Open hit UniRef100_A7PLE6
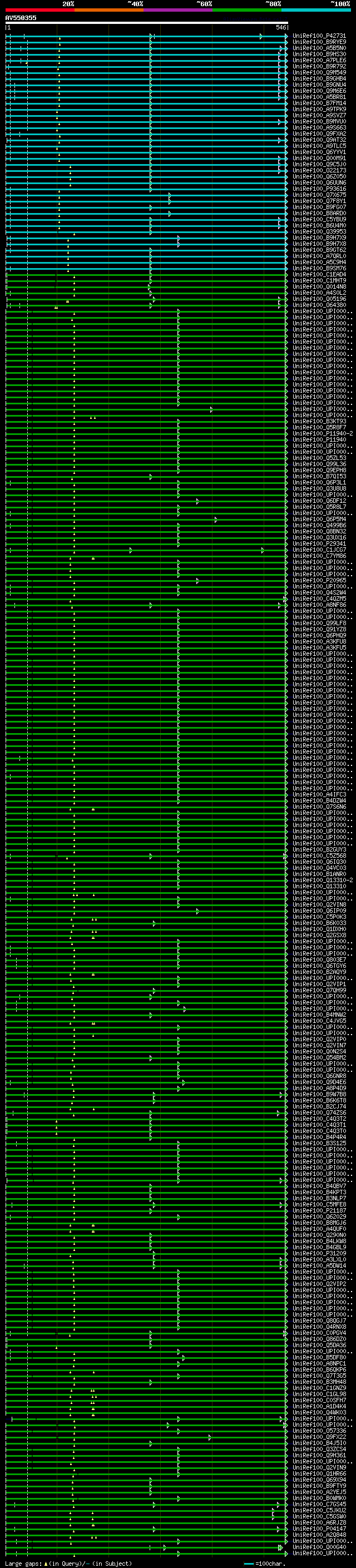The height and width of the screenshot is (1568, 356). tap(319, 60)
